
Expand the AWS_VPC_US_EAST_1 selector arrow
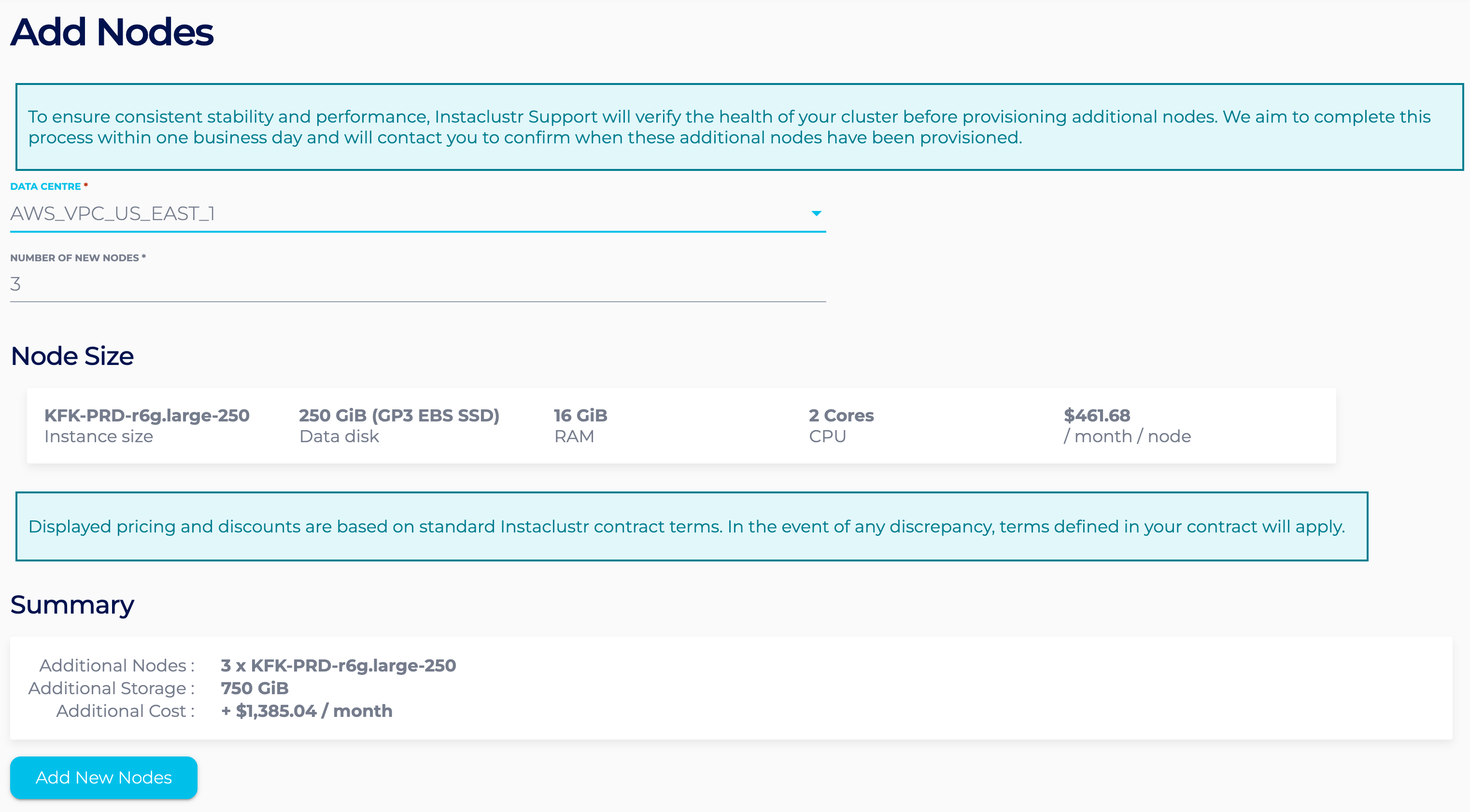(817, 214)
